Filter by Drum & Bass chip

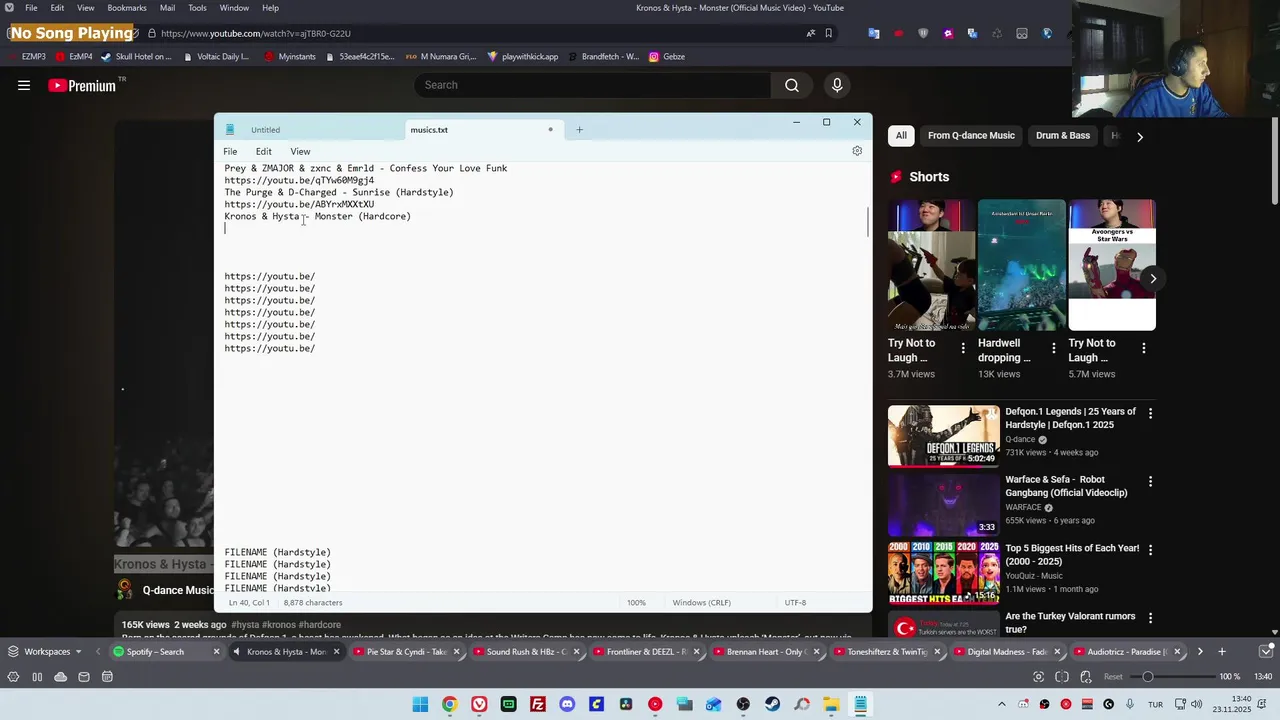coord(1063,136)
